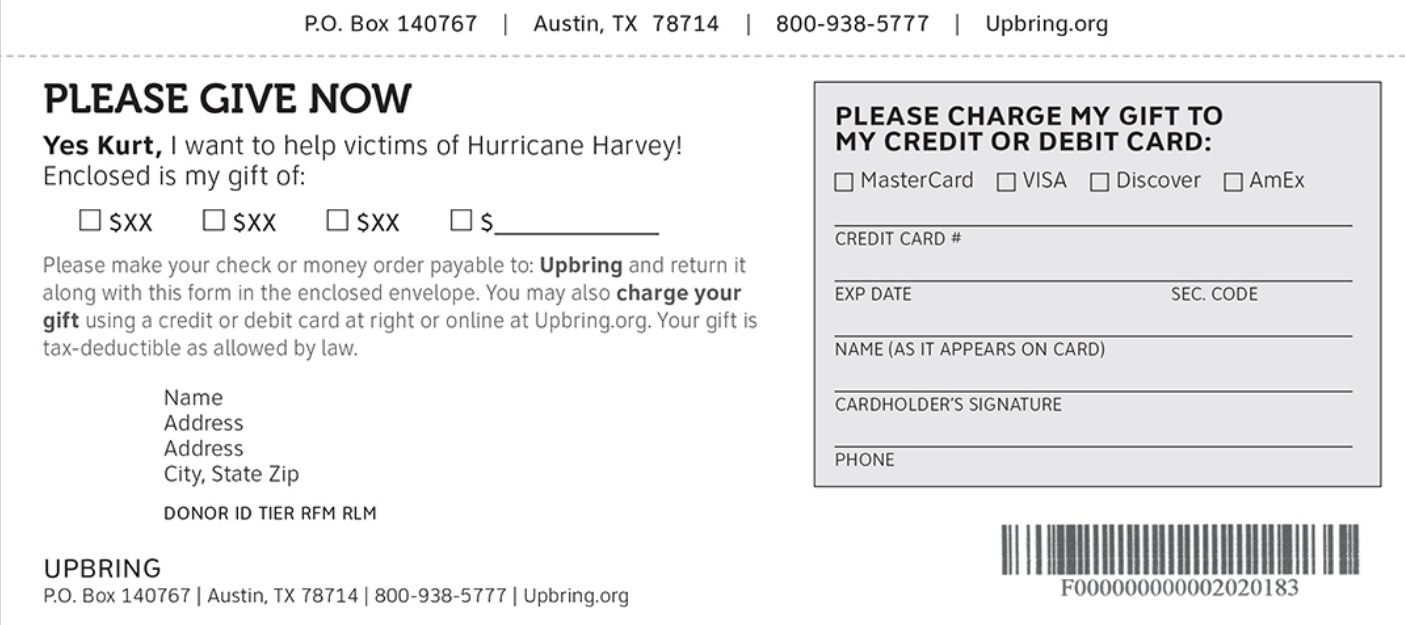
Task: Click the Phone field line
Action: pyautogui.click(x=1093, y=436)
